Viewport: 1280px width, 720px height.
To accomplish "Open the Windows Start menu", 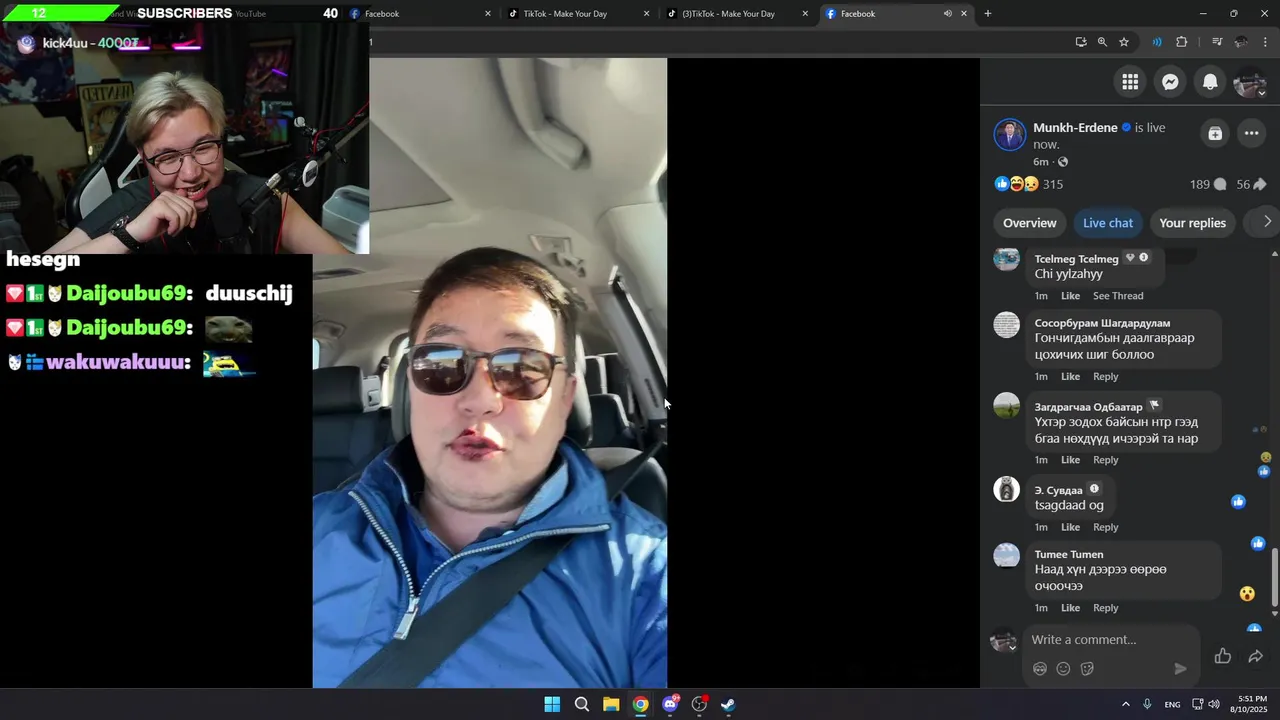I will point(552,704).
